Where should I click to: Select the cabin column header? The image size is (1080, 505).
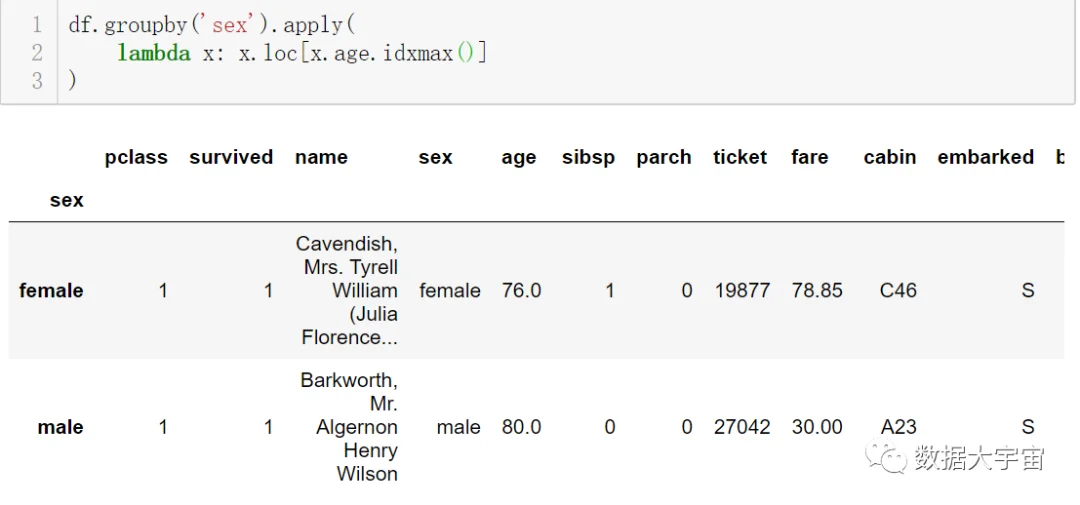pyautogui.click(x=890, y=157)
